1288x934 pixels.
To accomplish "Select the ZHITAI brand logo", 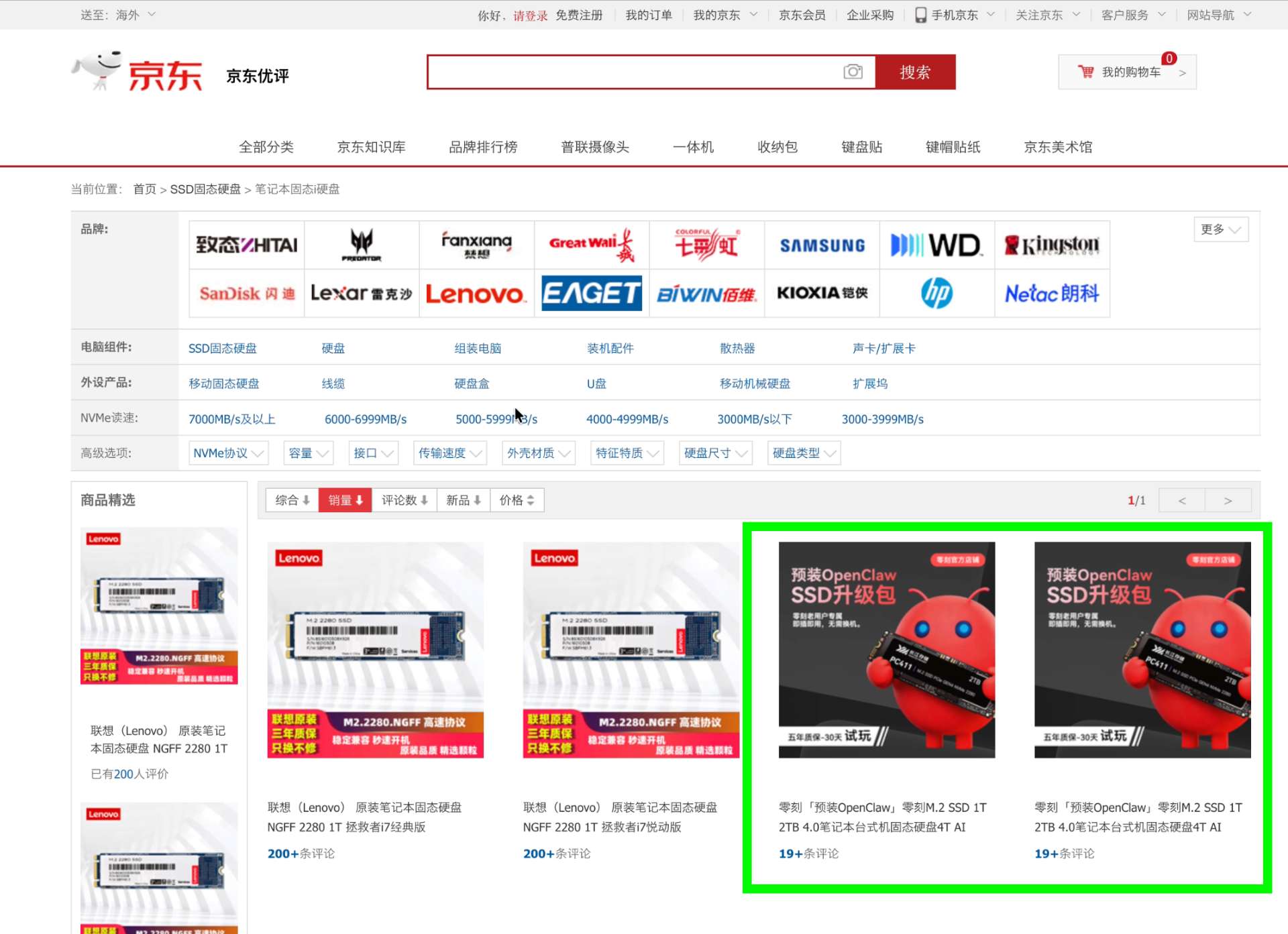I will (x=247, y=245).
